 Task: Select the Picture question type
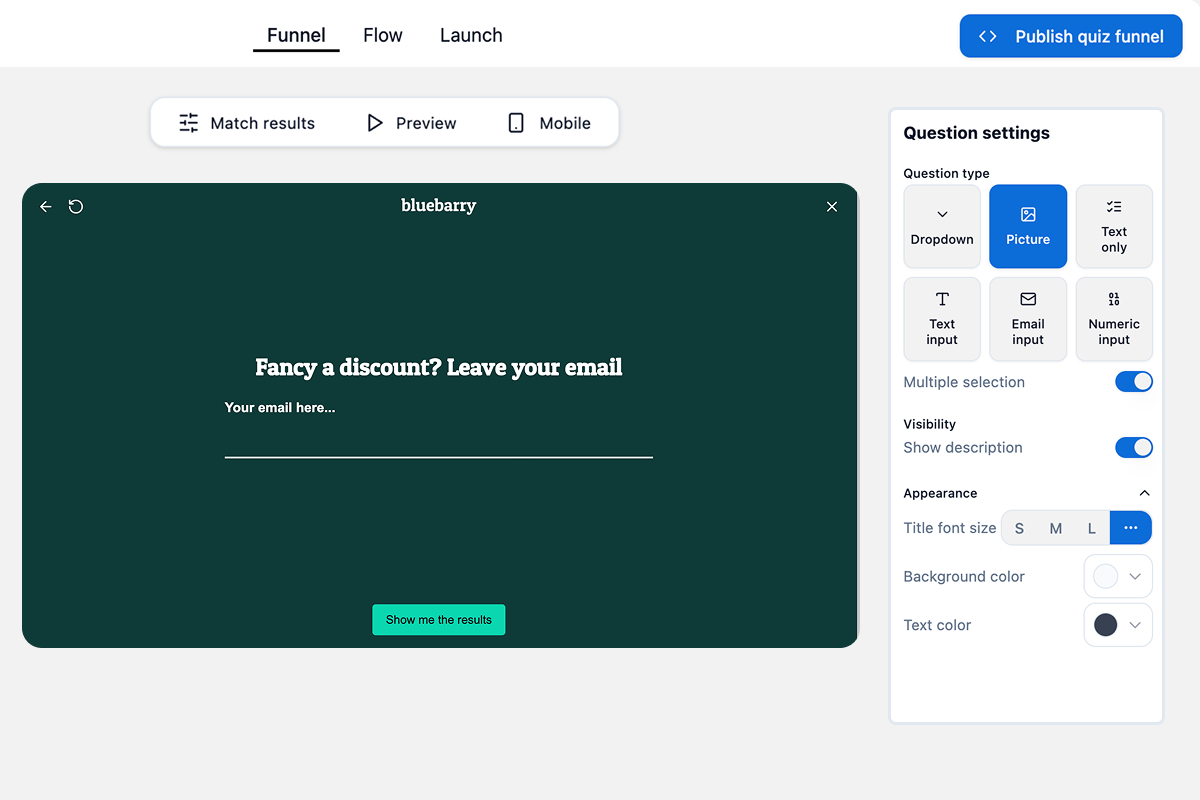click(x=1027, y=226)
